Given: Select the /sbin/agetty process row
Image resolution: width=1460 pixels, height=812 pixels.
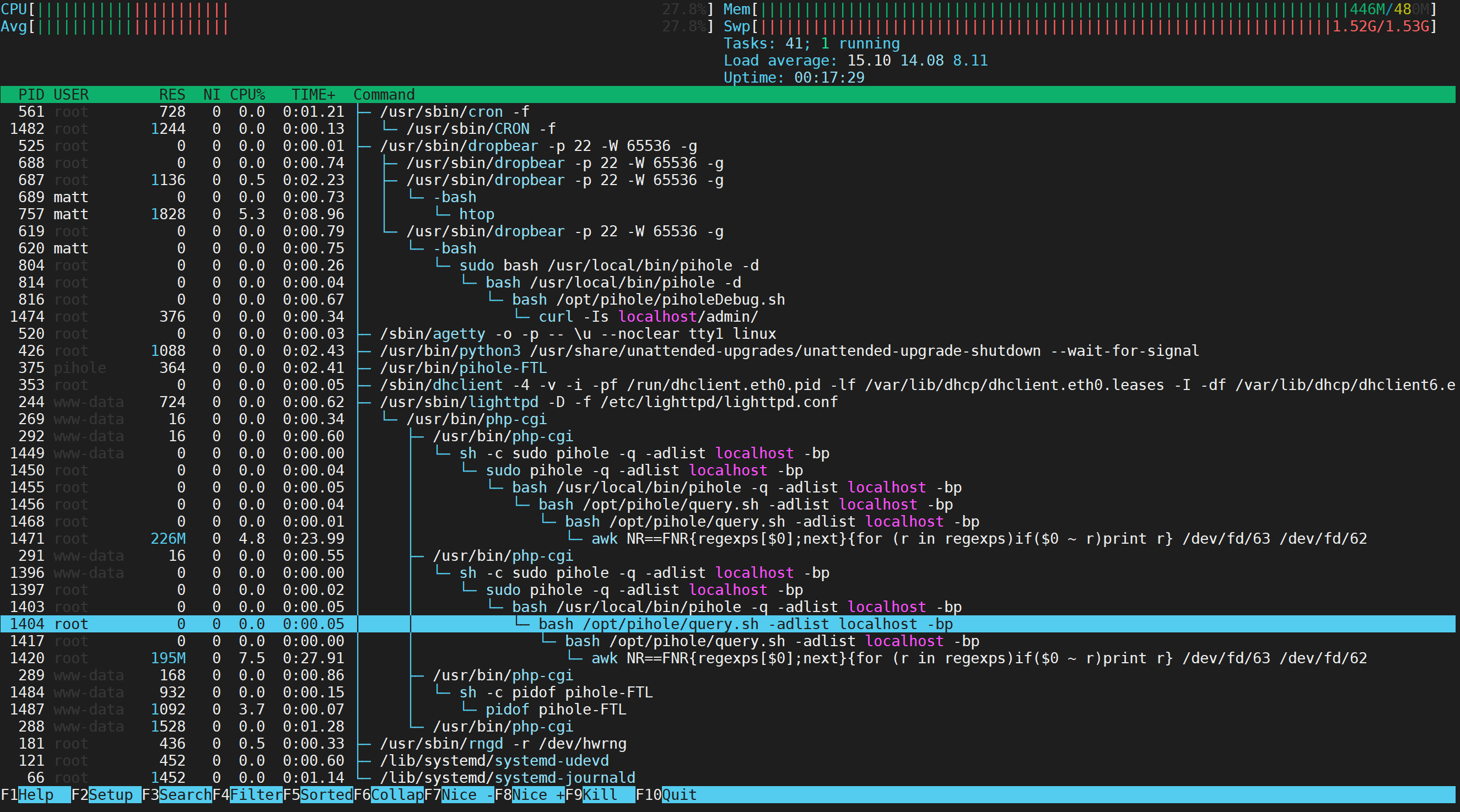Looking at the screenshot, I should pyautogui.click(x=728, y=334).
